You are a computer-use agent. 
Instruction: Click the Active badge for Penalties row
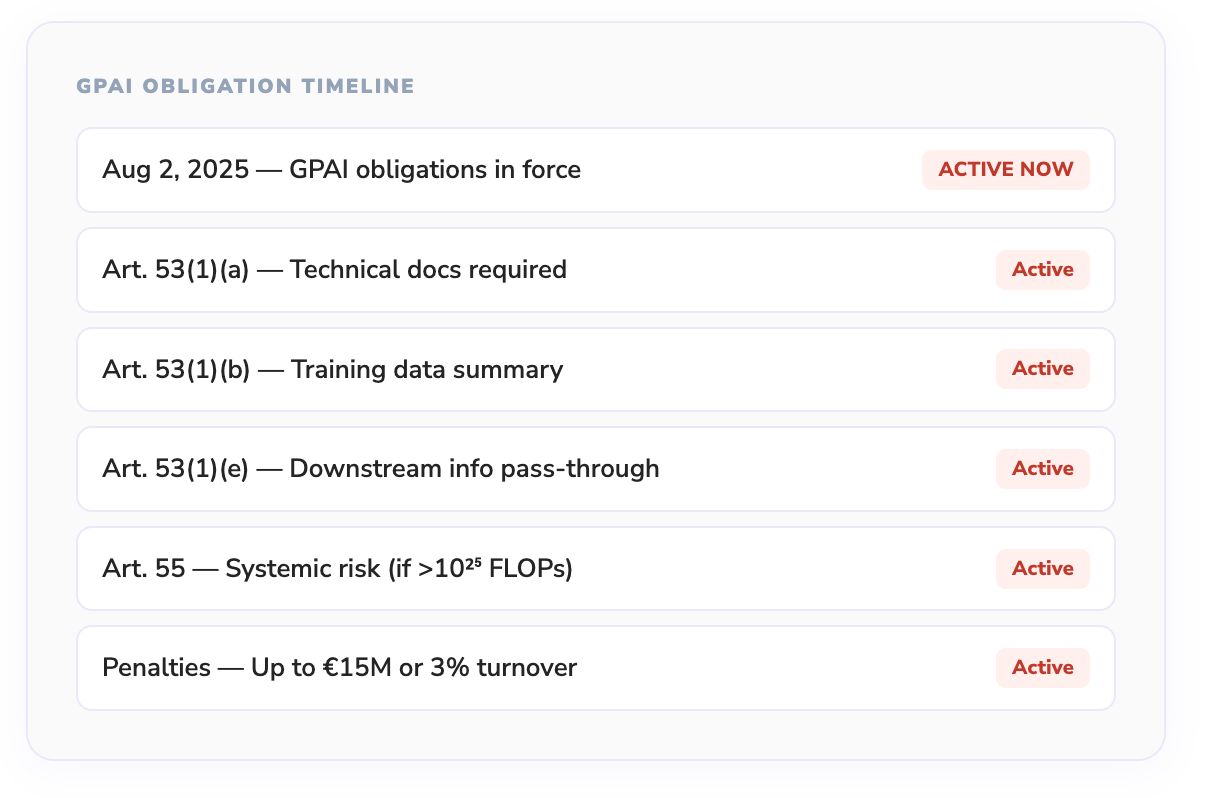pyautogui.click(x=1042, y=667)
